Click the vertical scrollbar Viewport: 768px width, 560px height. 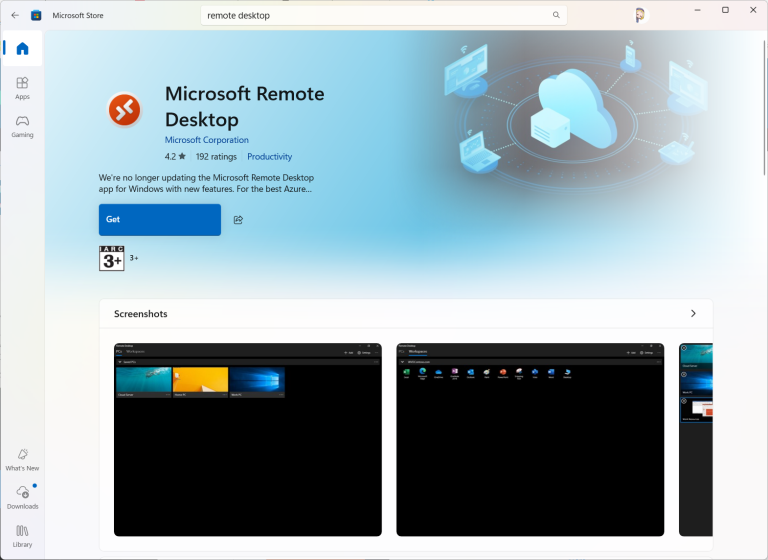click(x=764, y=108)
